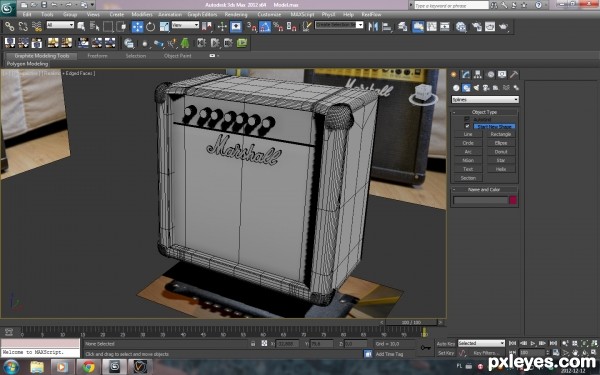The width and height of the screenshot is (600, 375).
Task: Toggle Auto Key animation mode
Action: tap(446, 344)
